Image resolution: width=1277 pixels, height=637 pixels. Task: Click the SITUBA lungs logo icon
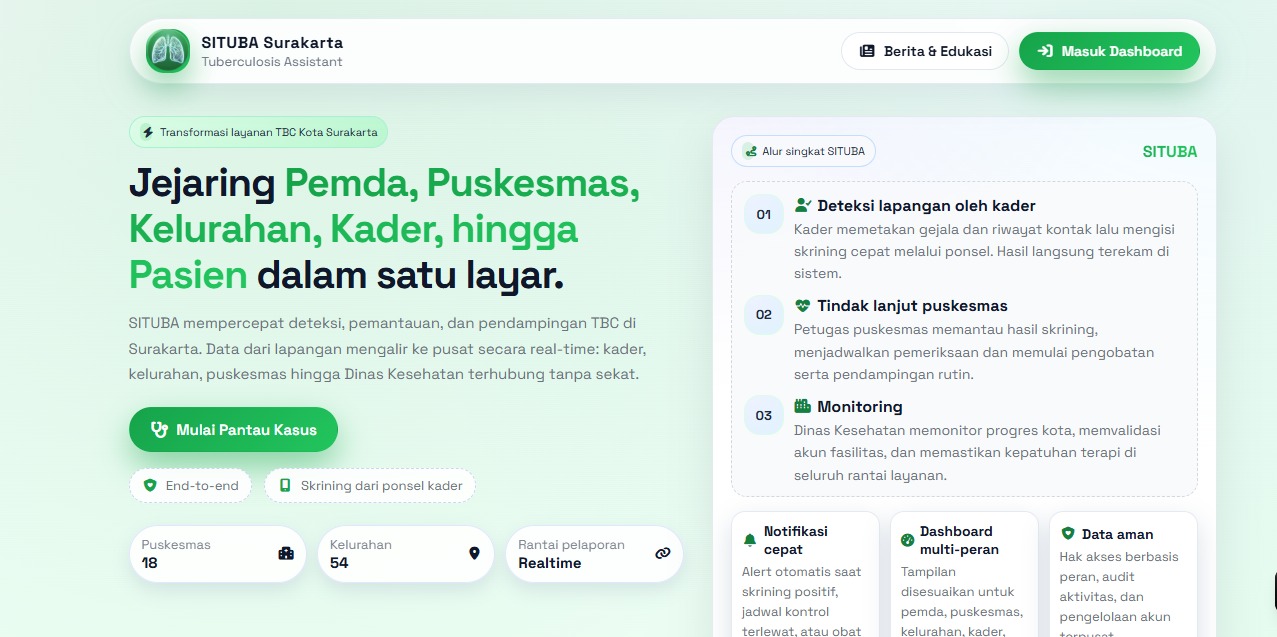pos(167,51)
